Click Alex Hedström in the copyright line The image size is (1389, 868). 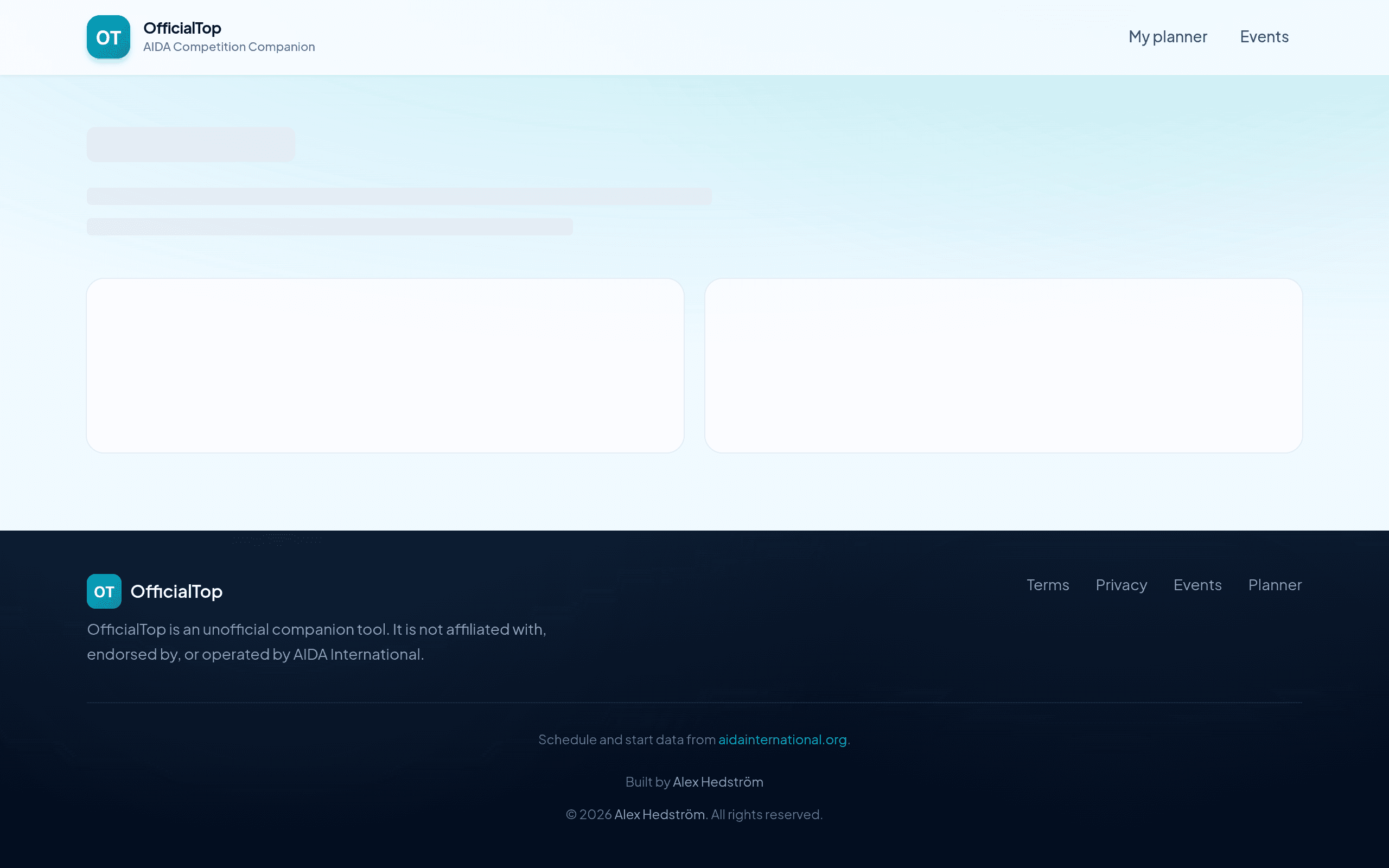[659, 815]
